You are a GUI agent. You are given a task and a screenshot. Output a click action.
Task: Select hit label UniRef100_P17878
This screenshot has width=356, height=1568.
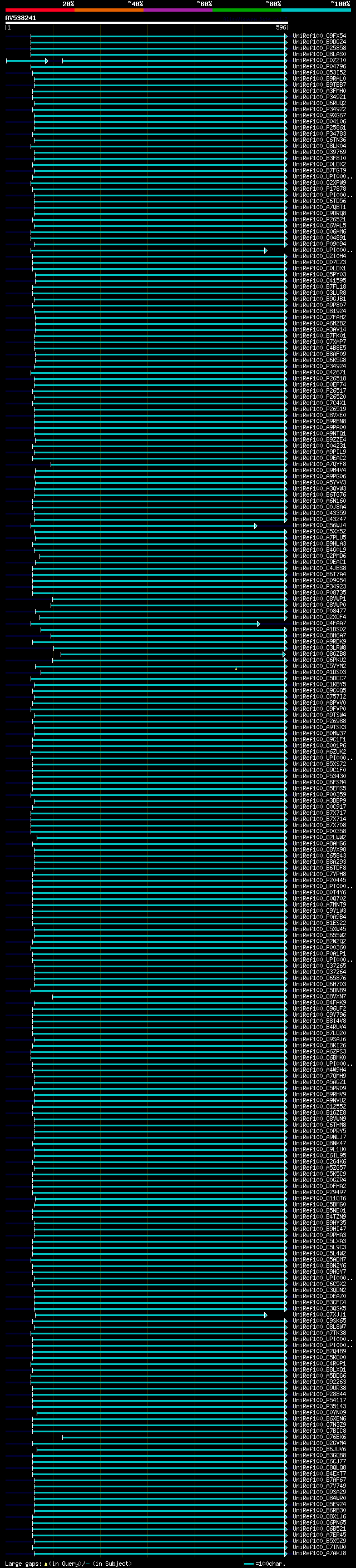tap(319, 189)
